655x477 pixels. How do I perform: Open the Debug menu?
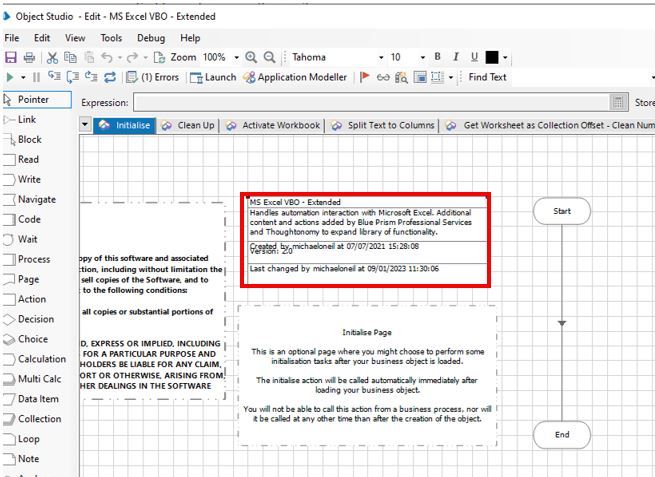[151, 38]
